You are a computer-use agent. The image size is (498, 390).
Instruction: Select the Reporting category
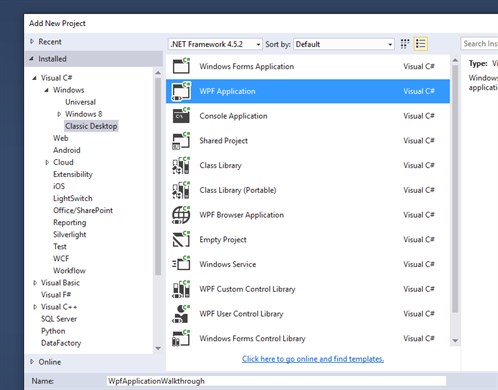(x=70, y=222)
